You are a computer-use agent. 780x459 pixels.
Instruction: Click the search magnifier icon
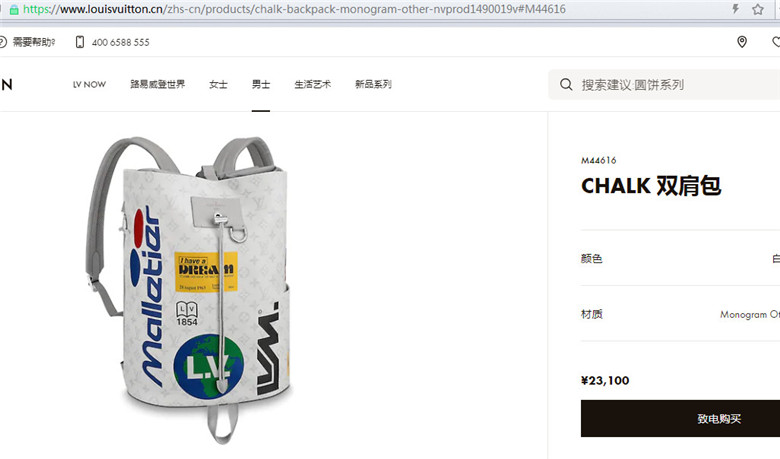coord(566,85)
